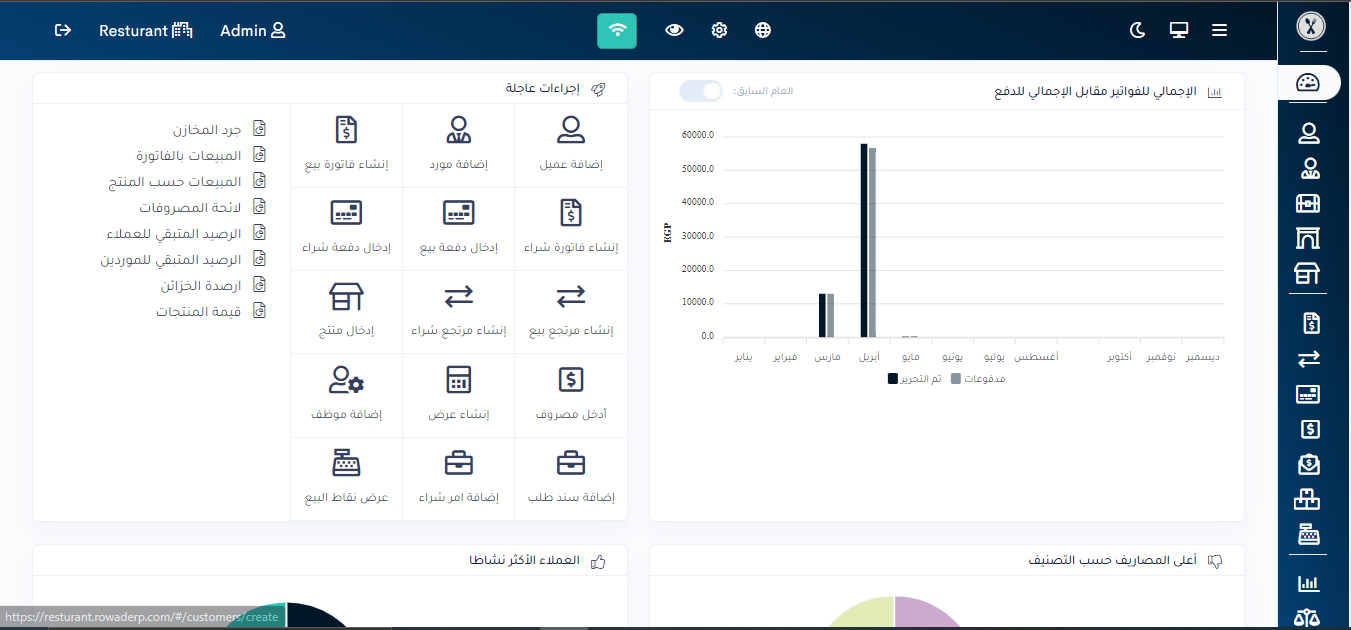Image resolution: width=1351 pixels, height=630 pixels.
Task: Open Add Employee (إضافة موظف) shortcut
Action: coord(345,380)
